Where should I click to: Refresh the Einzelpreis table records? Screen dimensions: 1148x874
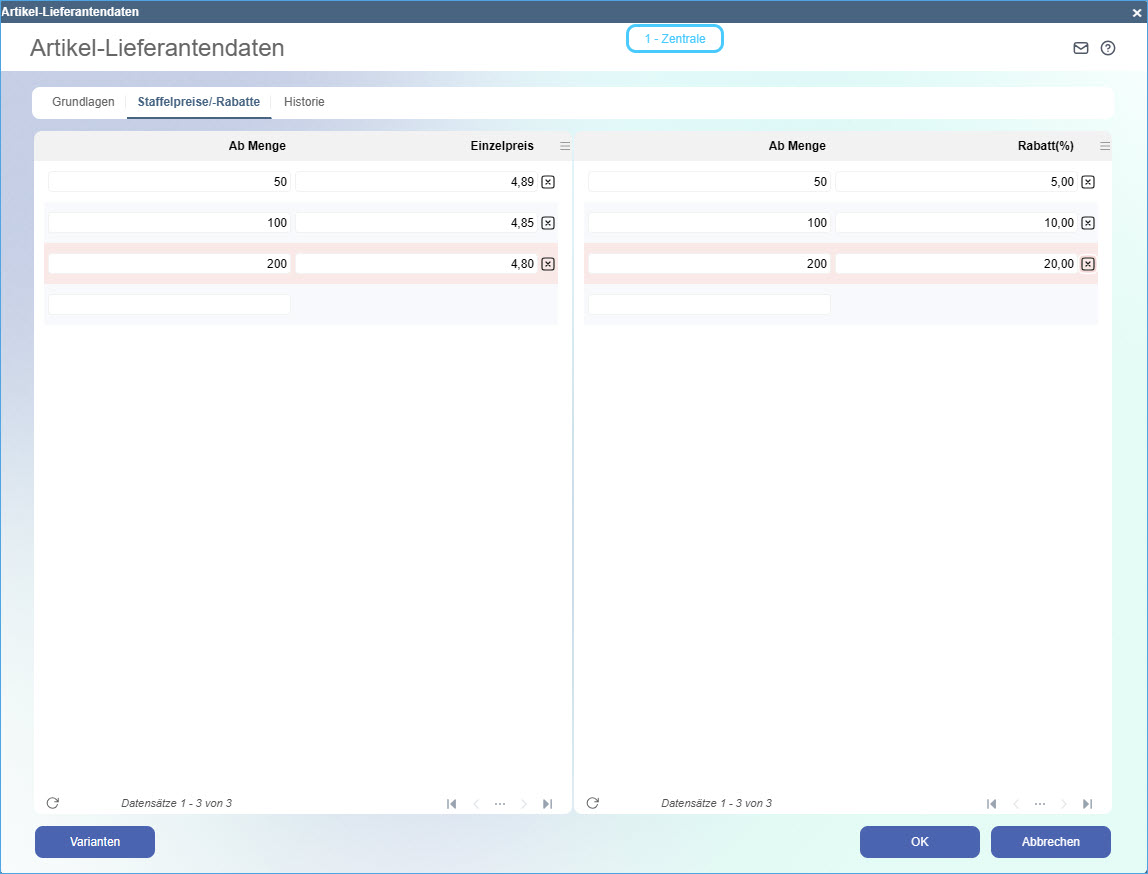[x=53, y=803]
